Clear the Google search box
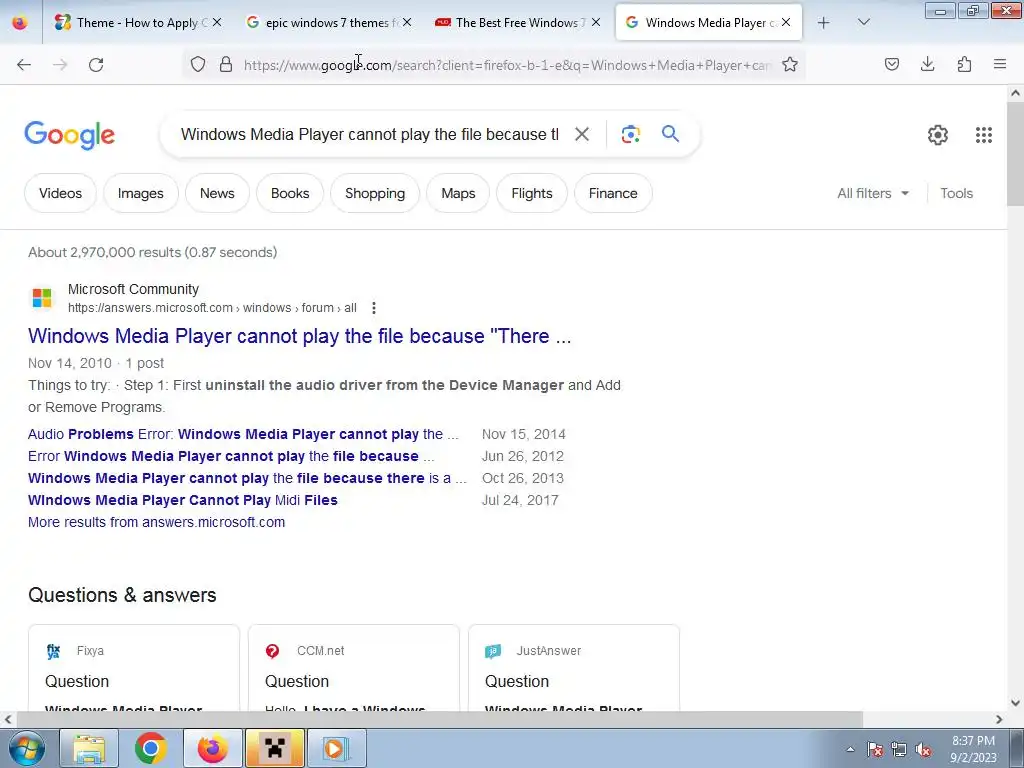Viewport: 1024px width, 768px height. (x=582, y=135)
